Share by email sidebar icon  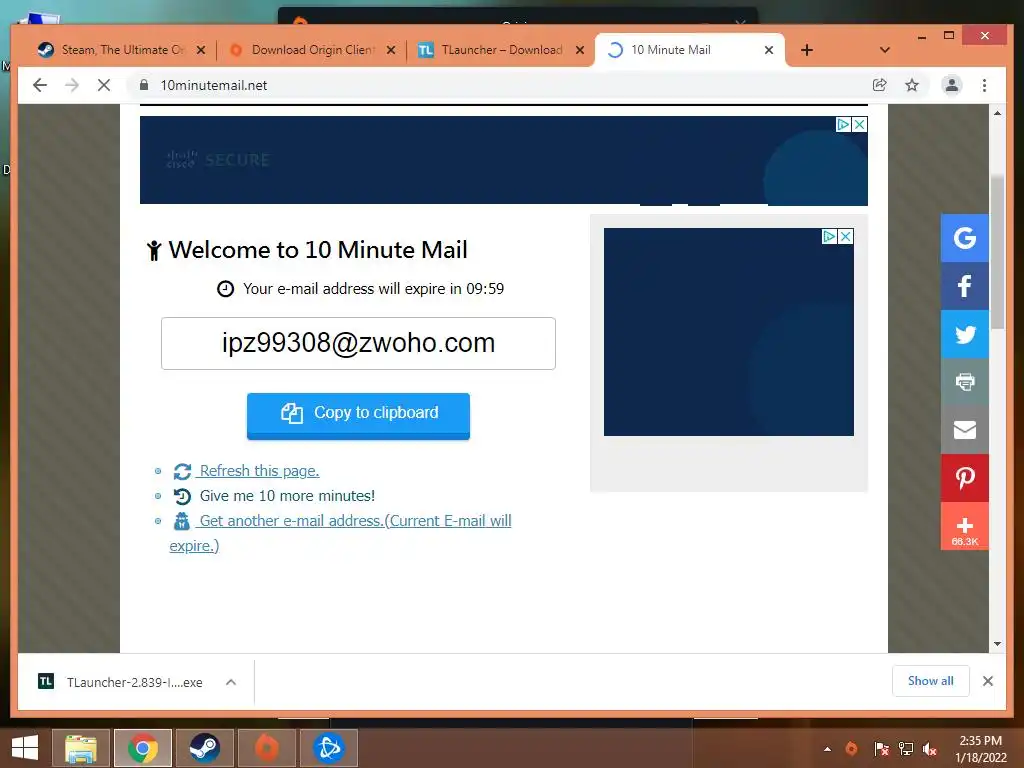pos(965,430)
